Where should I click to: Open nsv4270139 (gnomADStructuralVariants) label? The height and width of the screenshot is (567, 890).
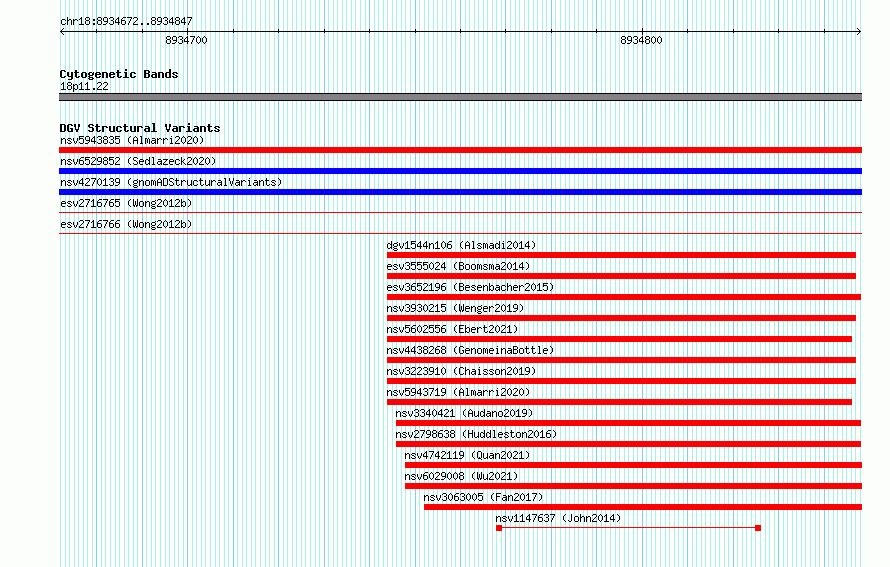pyautogui.click(x=171, y=182)
